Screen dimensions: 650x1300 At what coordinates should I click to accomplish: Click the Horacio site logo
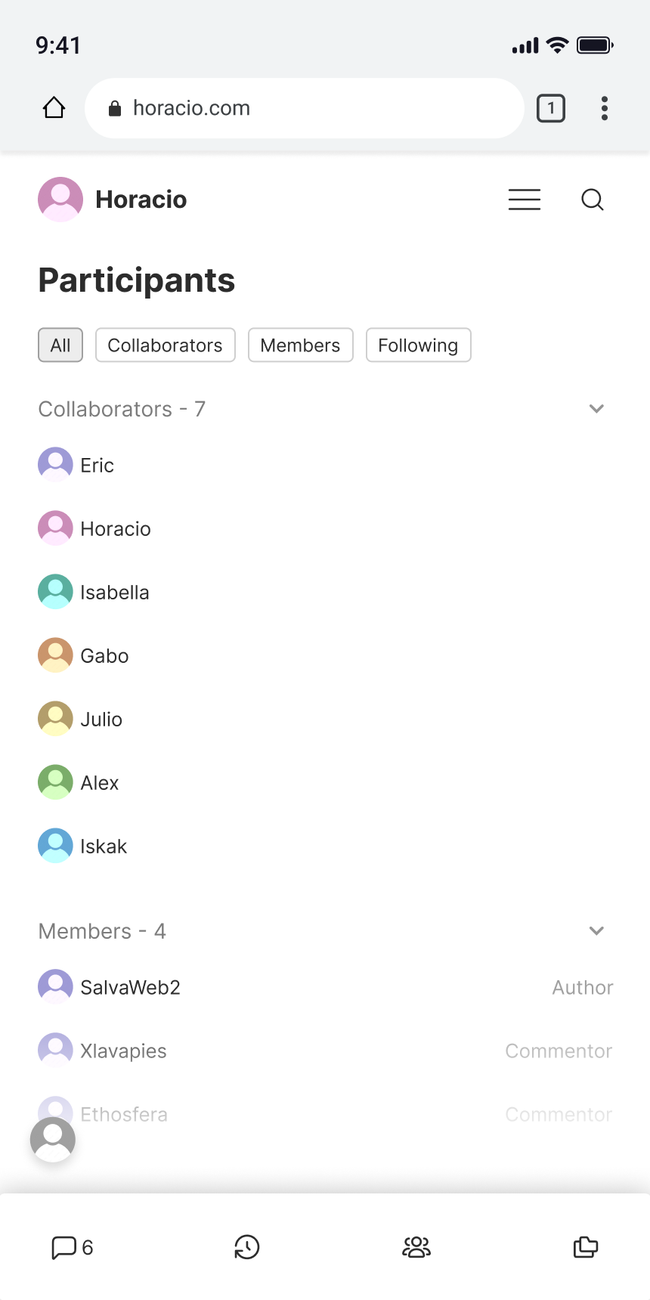tap(112, 200)
